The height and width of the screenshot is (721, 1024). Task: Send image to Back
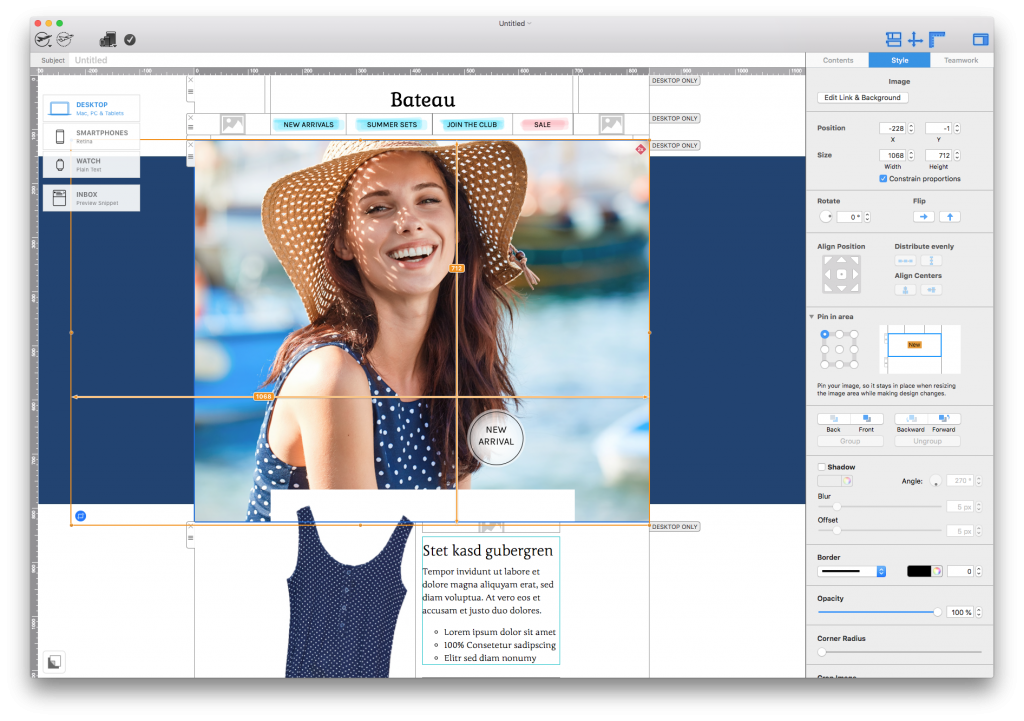click(834, 419)
